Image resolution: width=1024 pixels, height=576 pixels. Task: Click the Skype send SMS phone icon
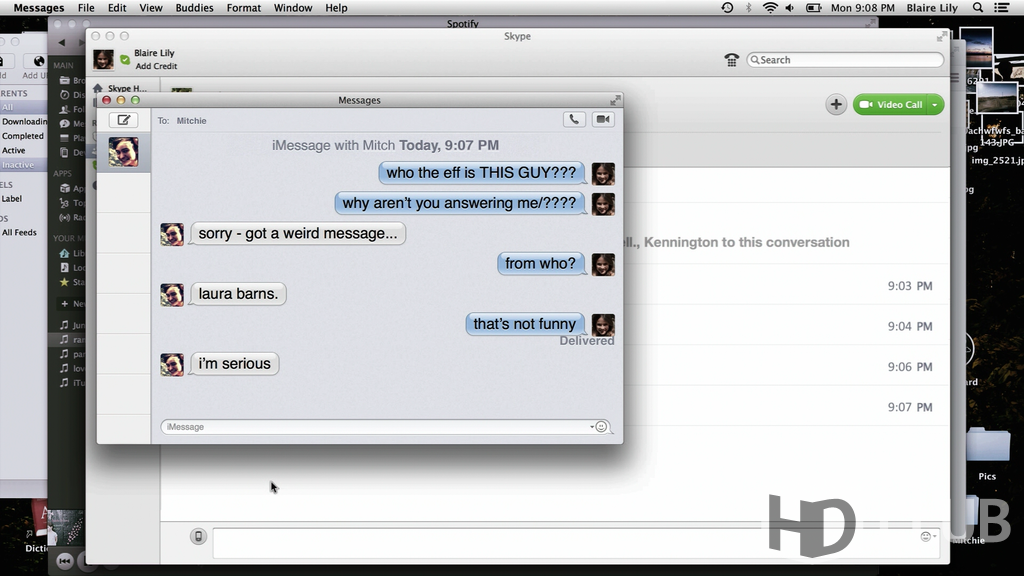198,537
